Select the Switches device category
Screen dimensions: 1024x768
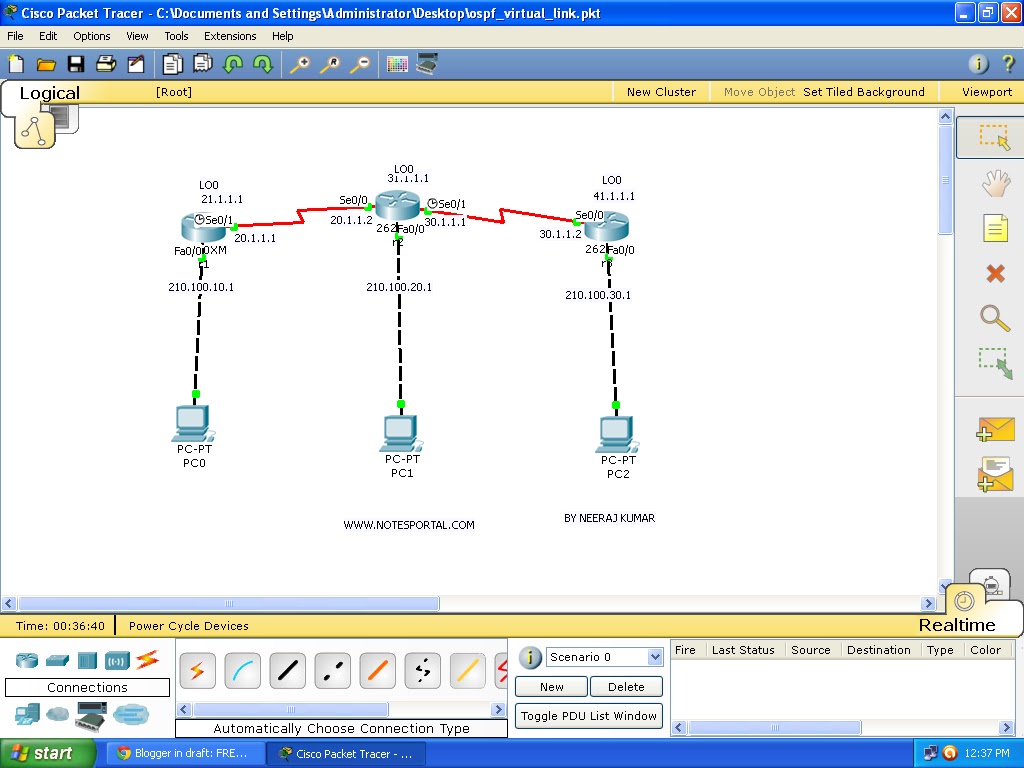[x=57, y=660]
